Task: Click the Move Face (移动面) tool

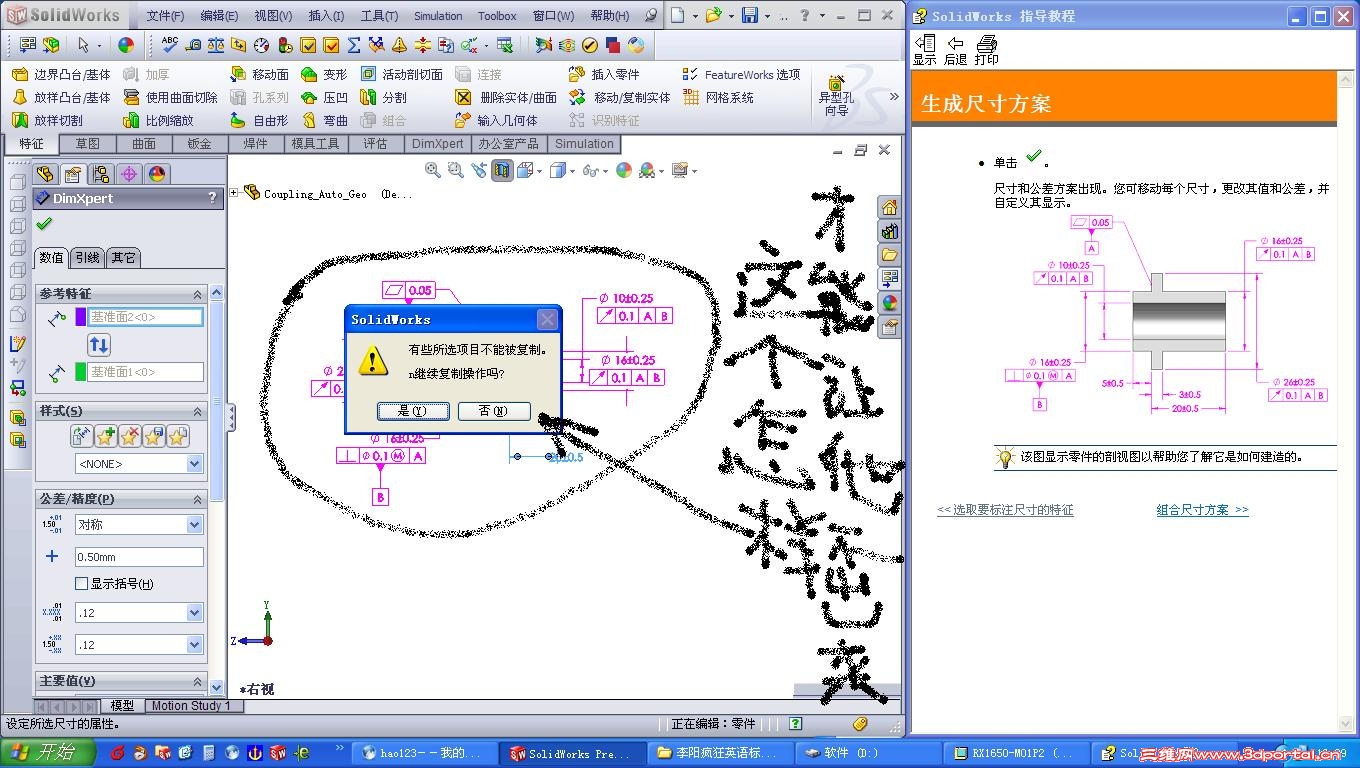Action: tap(259, 74)
